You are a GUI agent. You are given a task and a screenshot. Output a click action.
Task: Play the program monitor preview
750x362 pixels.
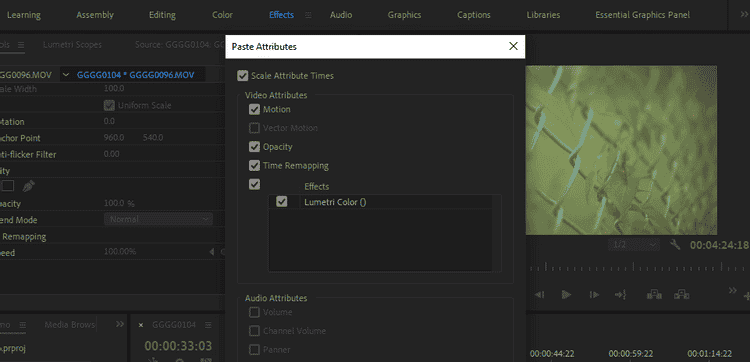566,295
